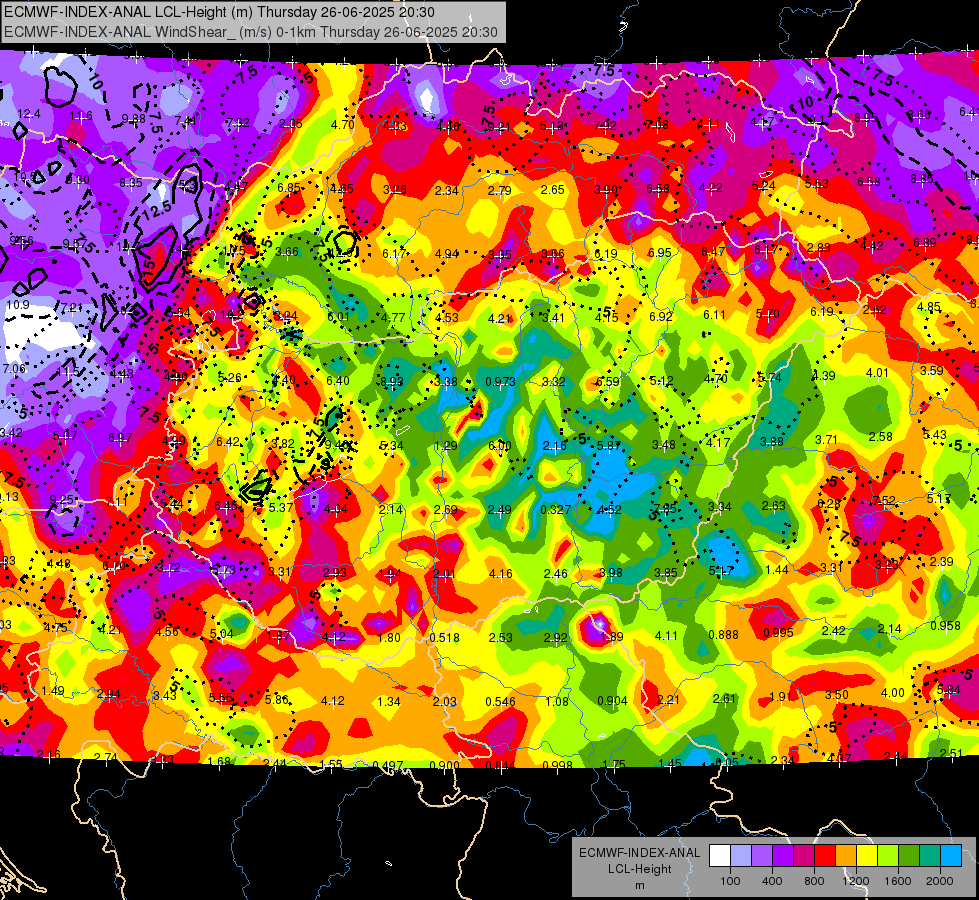This screenshot has width=979, height=900.
Task: Click the legend label ECMWF-INDEX-ANAL
Action: [639, 853]
